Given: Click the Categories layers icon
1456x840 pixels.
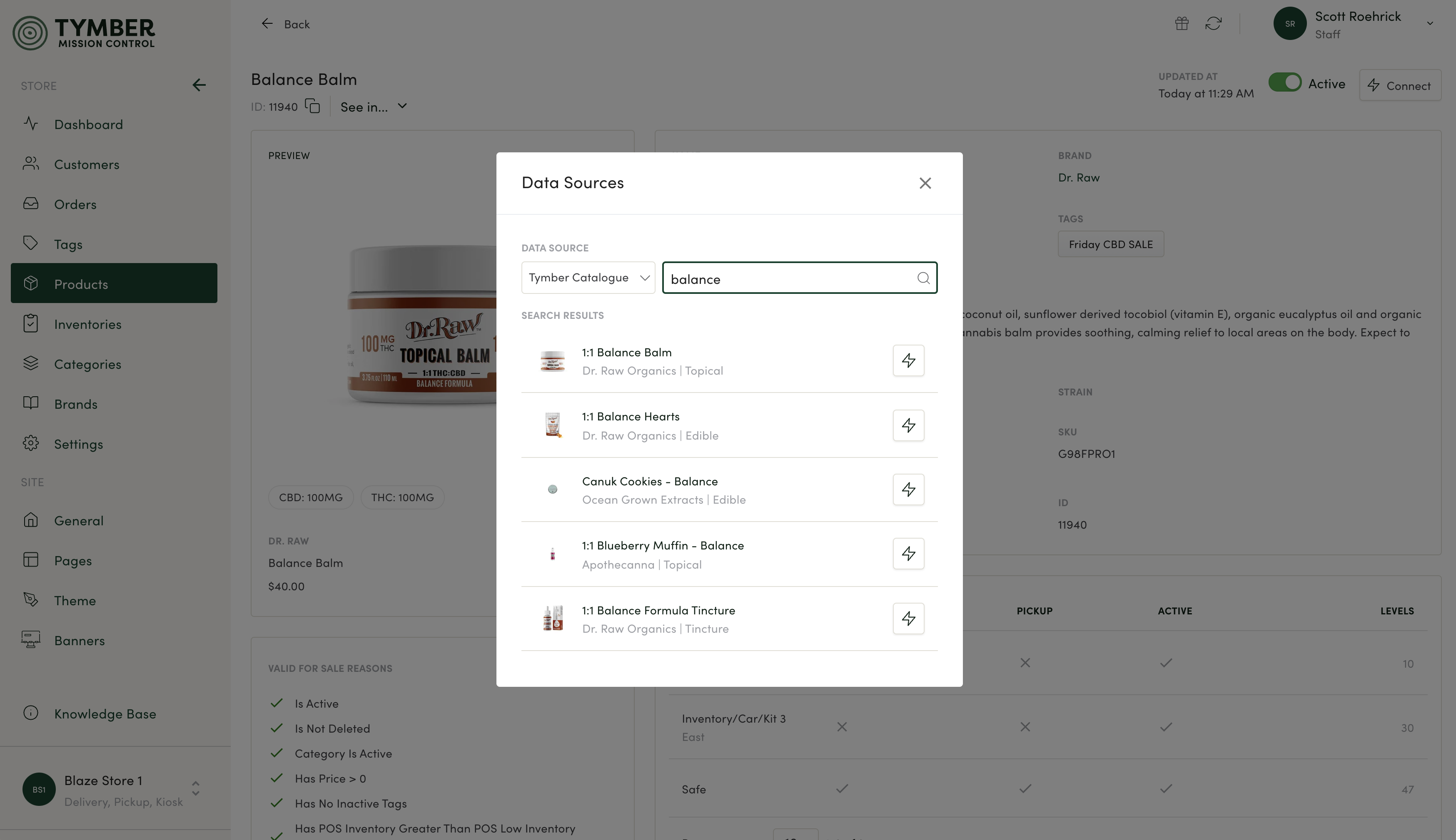Looking at the screenshot, I should pyautogui.click(x=30, y=363).
